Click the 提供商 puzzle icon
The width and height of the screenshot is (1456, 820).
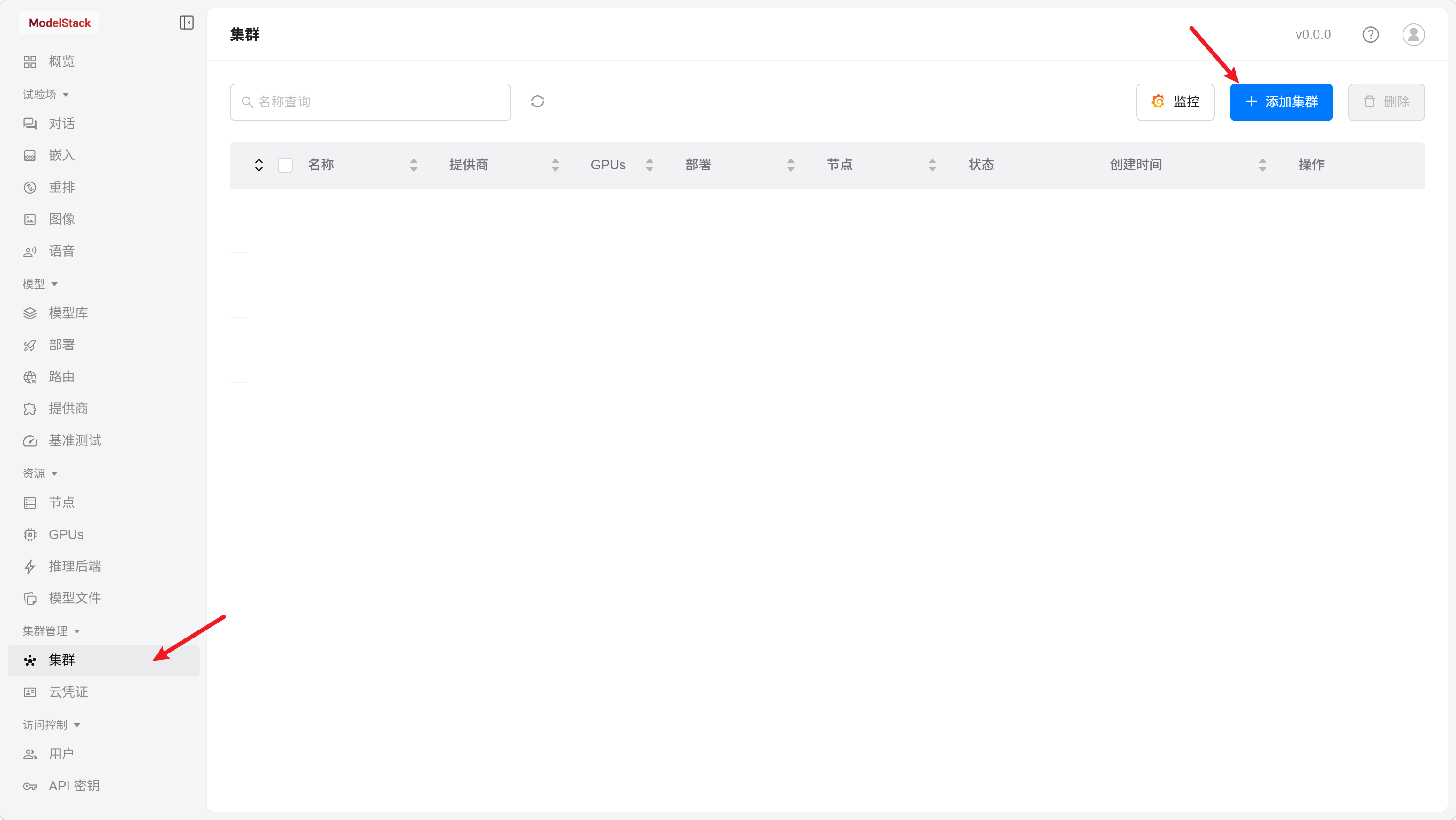pos(30,409)
